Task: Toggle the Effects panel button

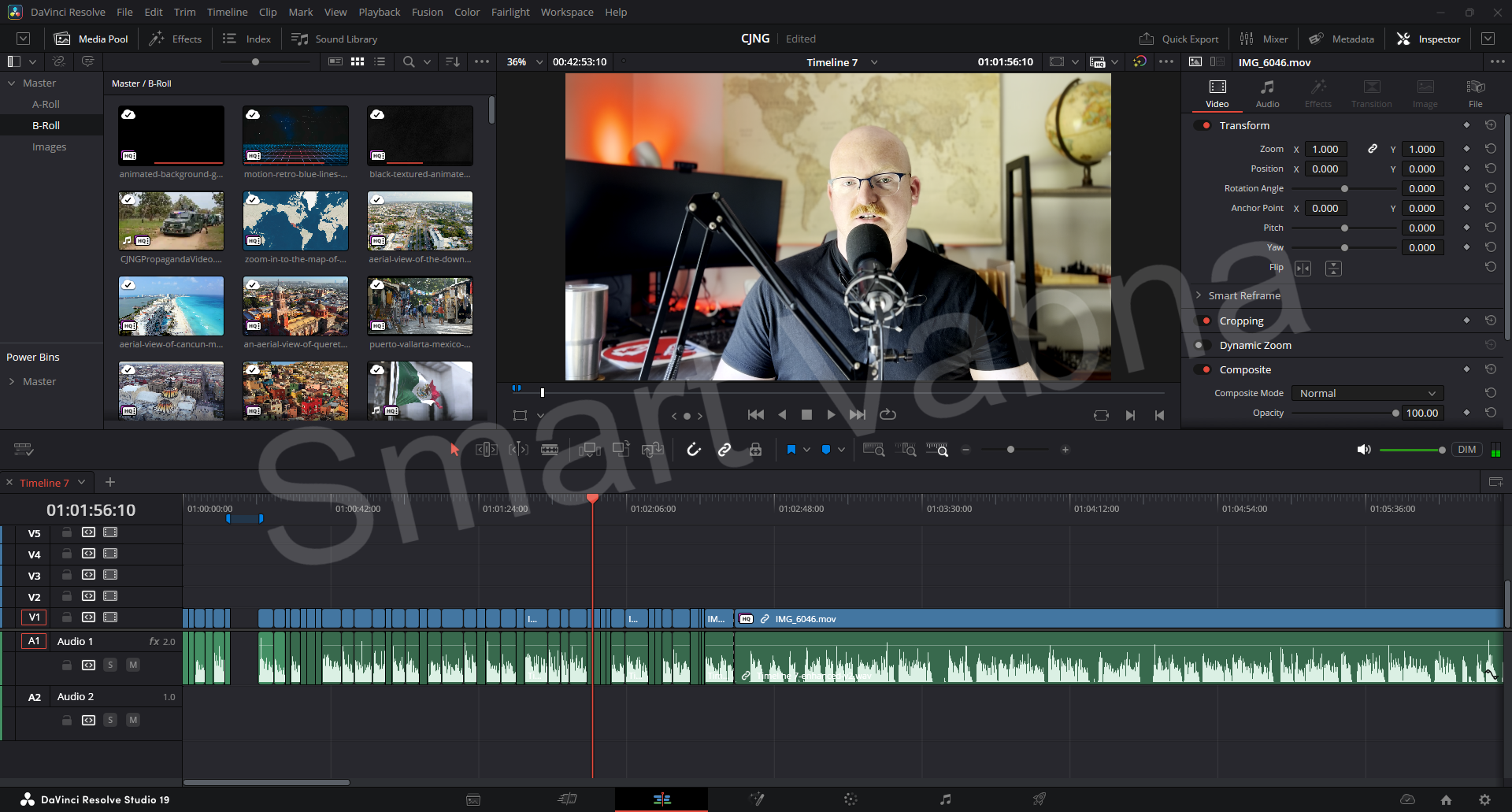Action: click(176, 39)
